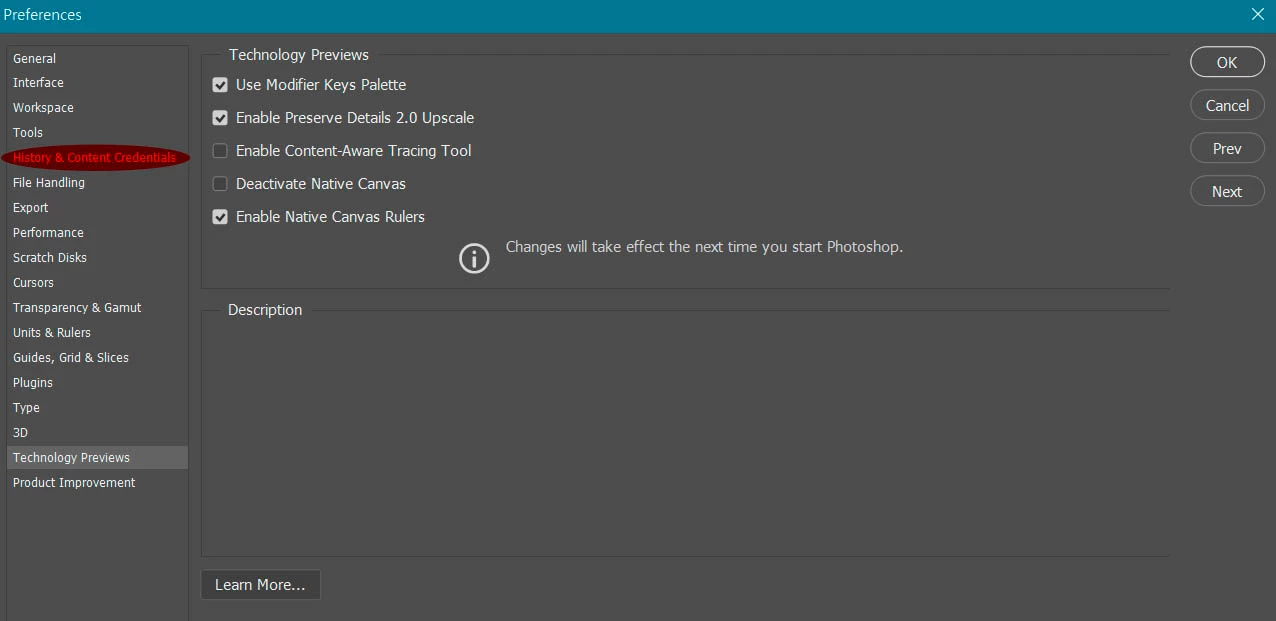Select Cursors preferences category
The image size is (1276, 621).
[97, 283]
